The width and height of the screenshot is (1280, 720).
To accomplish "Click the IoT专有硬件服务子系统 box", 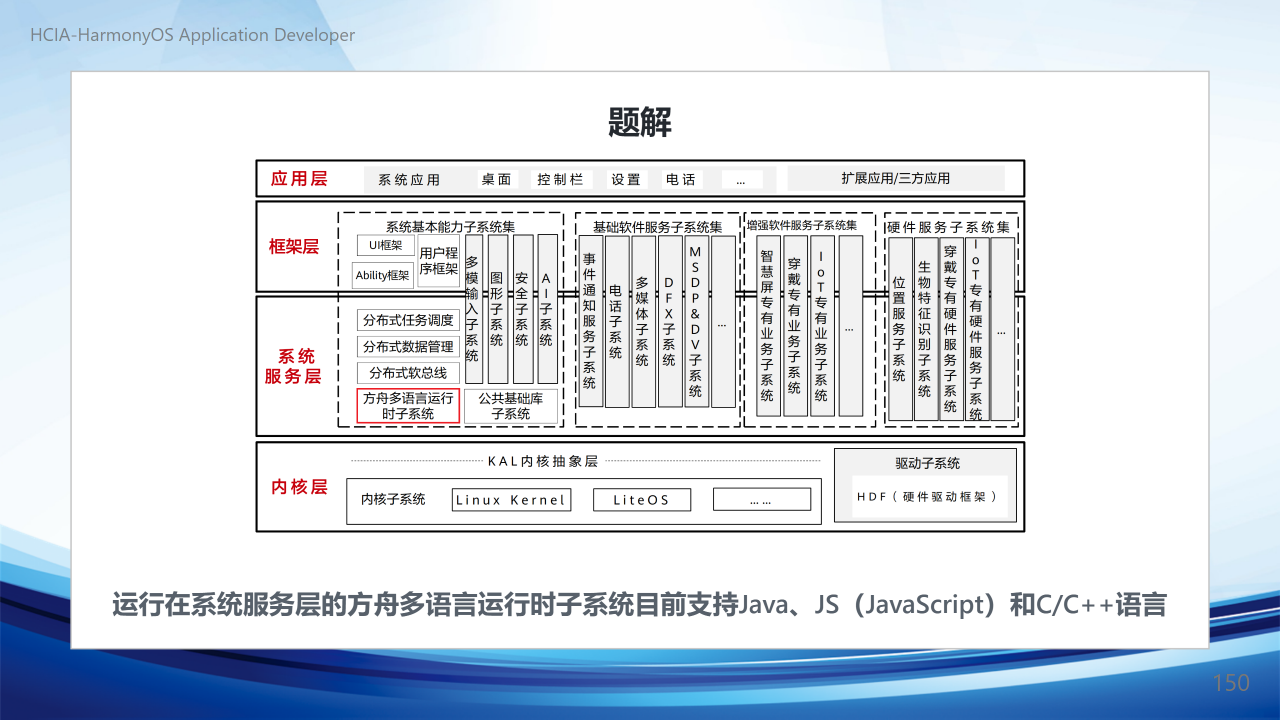I will pos(976,329).
